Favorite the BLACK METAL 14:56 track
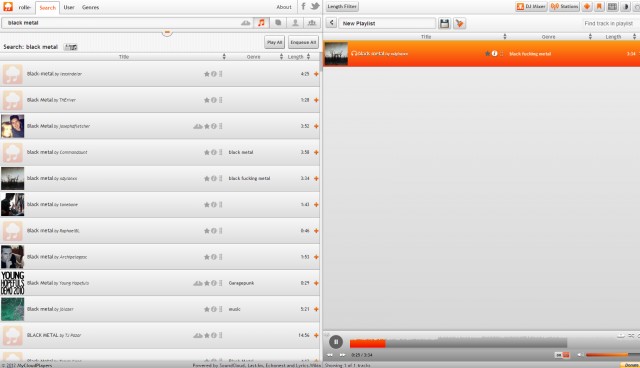This screenshot has width=640, height=368. pyautogui.click(x=207, y=335)
